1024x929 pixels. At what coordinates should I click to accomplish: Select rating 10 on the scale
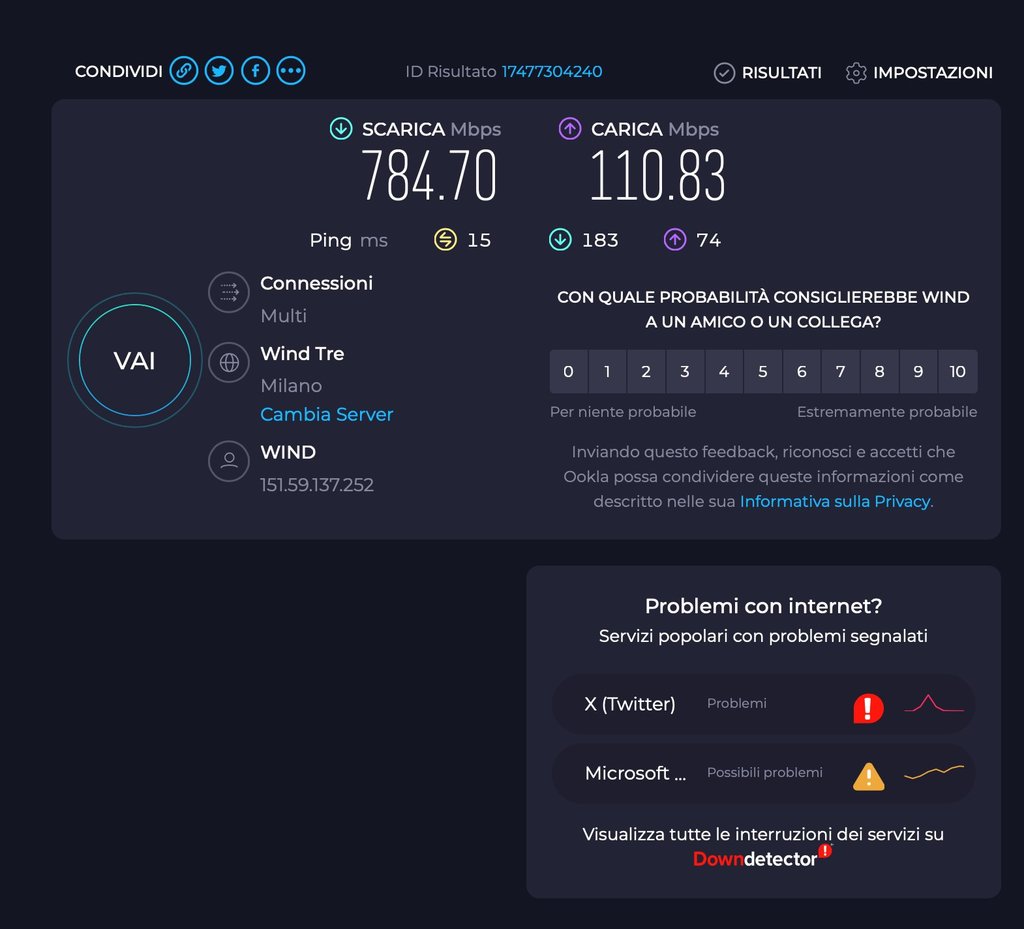[957, 372]
